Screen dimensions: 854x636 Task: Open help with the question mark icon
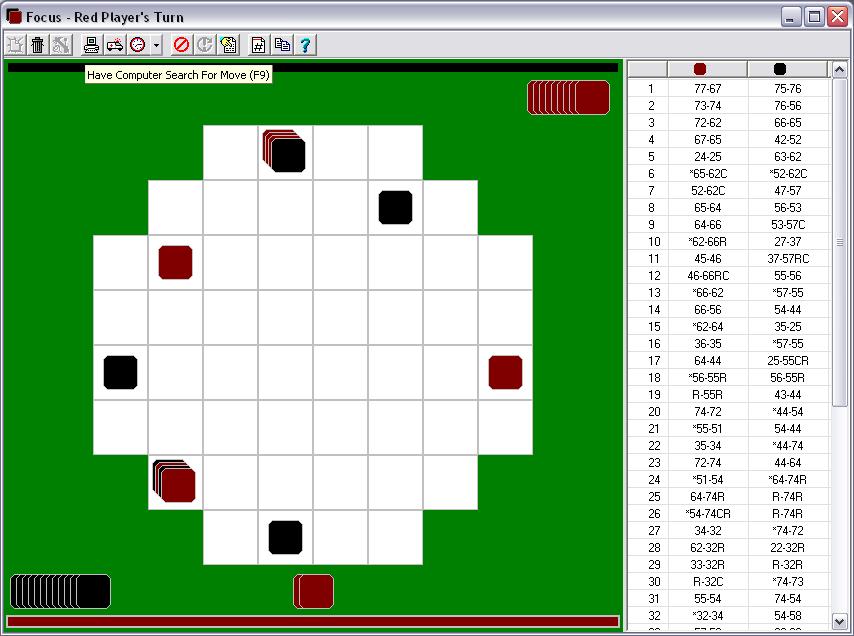(x=306, y=45)
